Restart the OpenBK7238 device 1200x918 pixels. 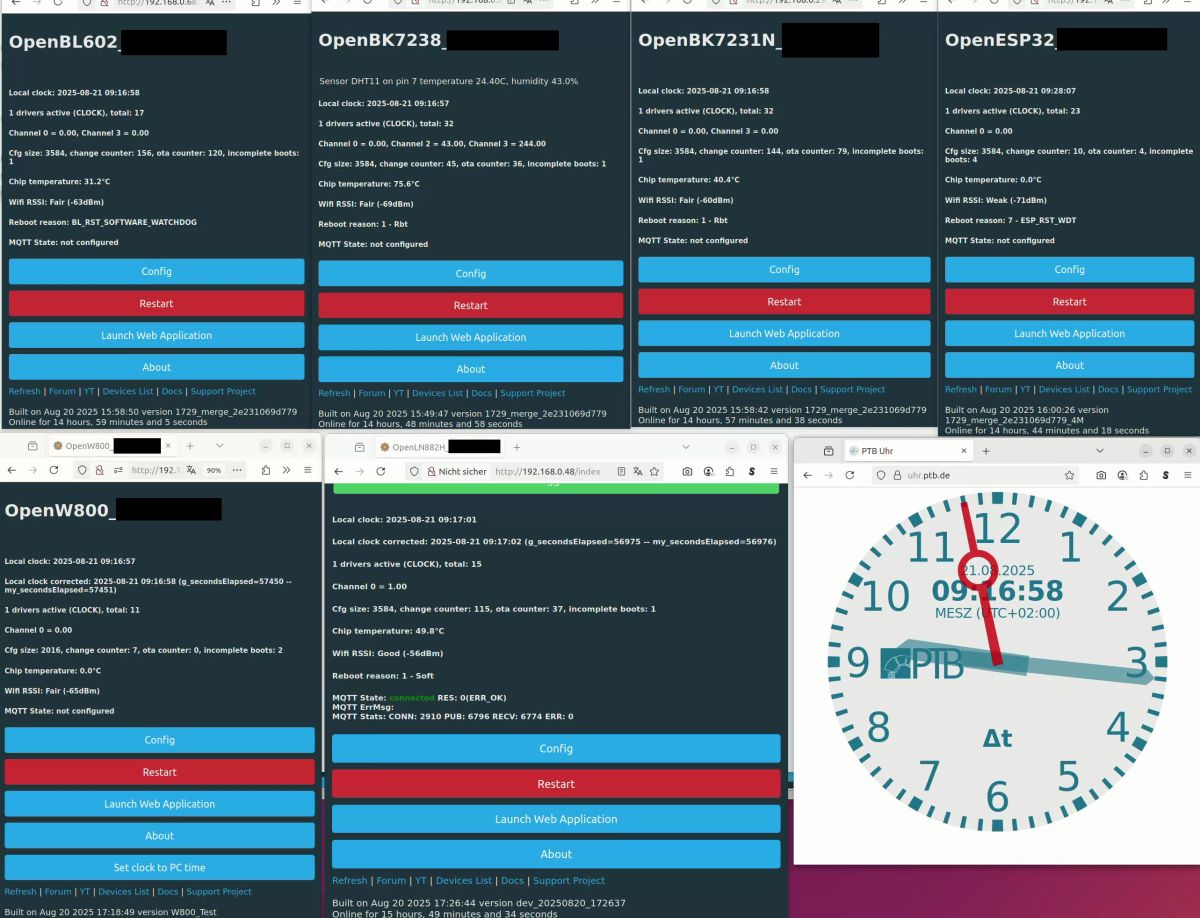470,305
